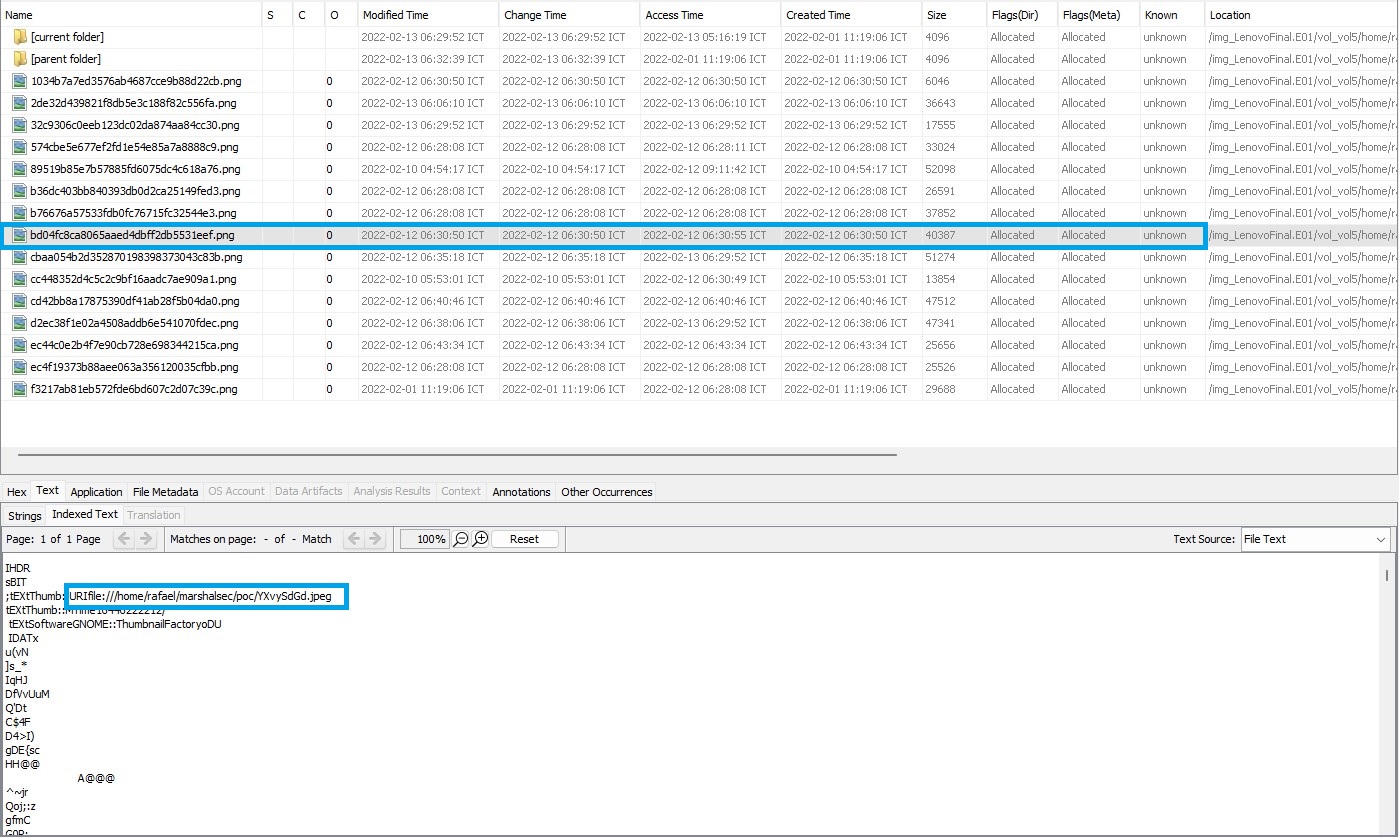The height and width of the screenshot is (837, 1399).
Task: Click next page arrow in Page navigation
Action: pyautogui.click(x=146, y=539)
